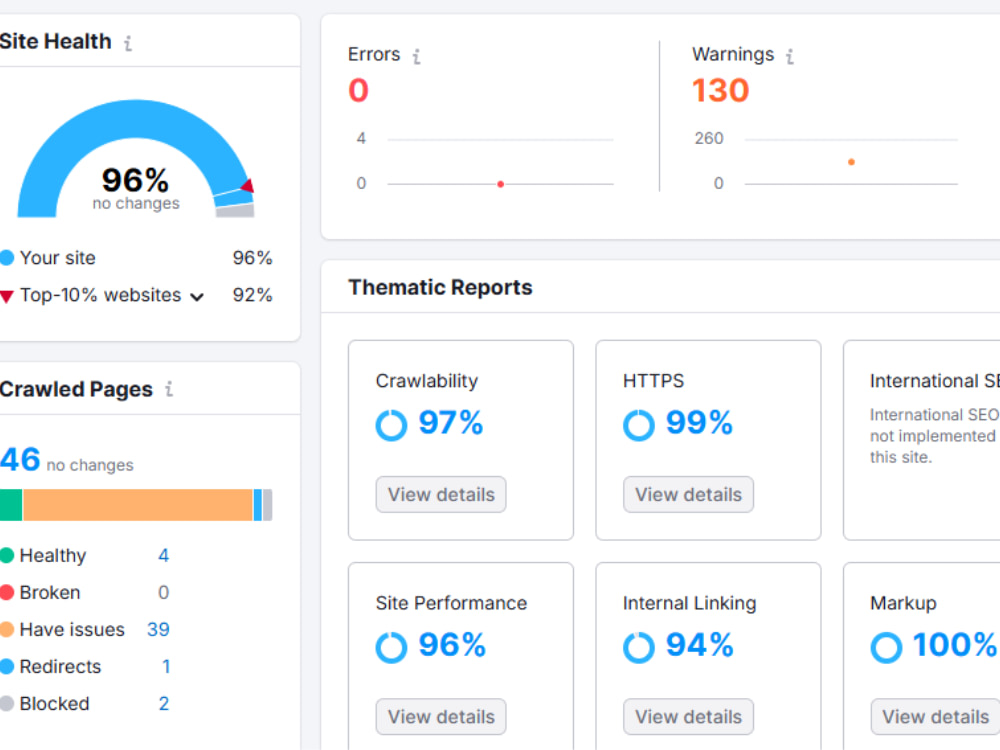
Task: Open View details for Site Performance
Action: [441, 717]
